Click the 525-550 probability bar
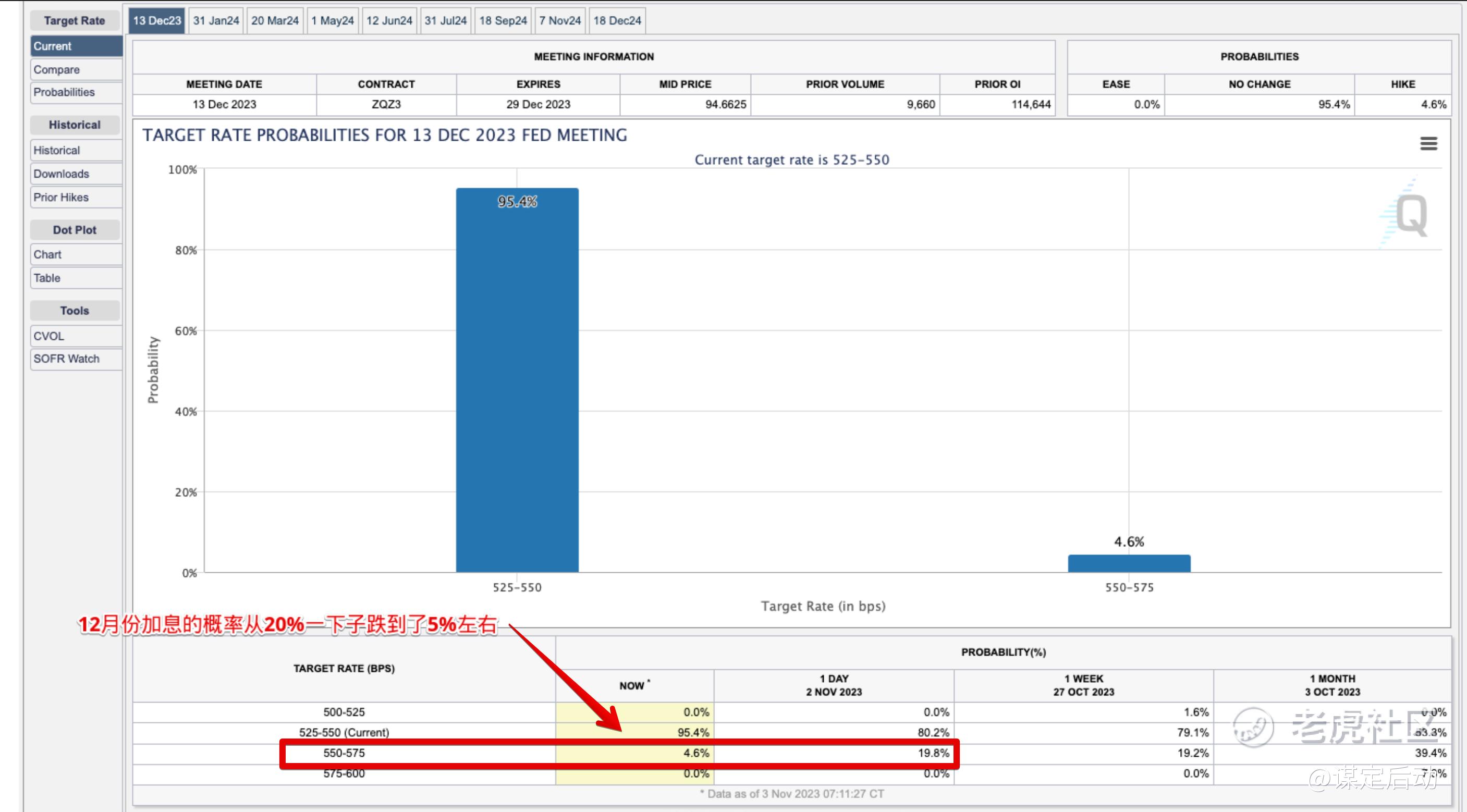 pos(517,380)
